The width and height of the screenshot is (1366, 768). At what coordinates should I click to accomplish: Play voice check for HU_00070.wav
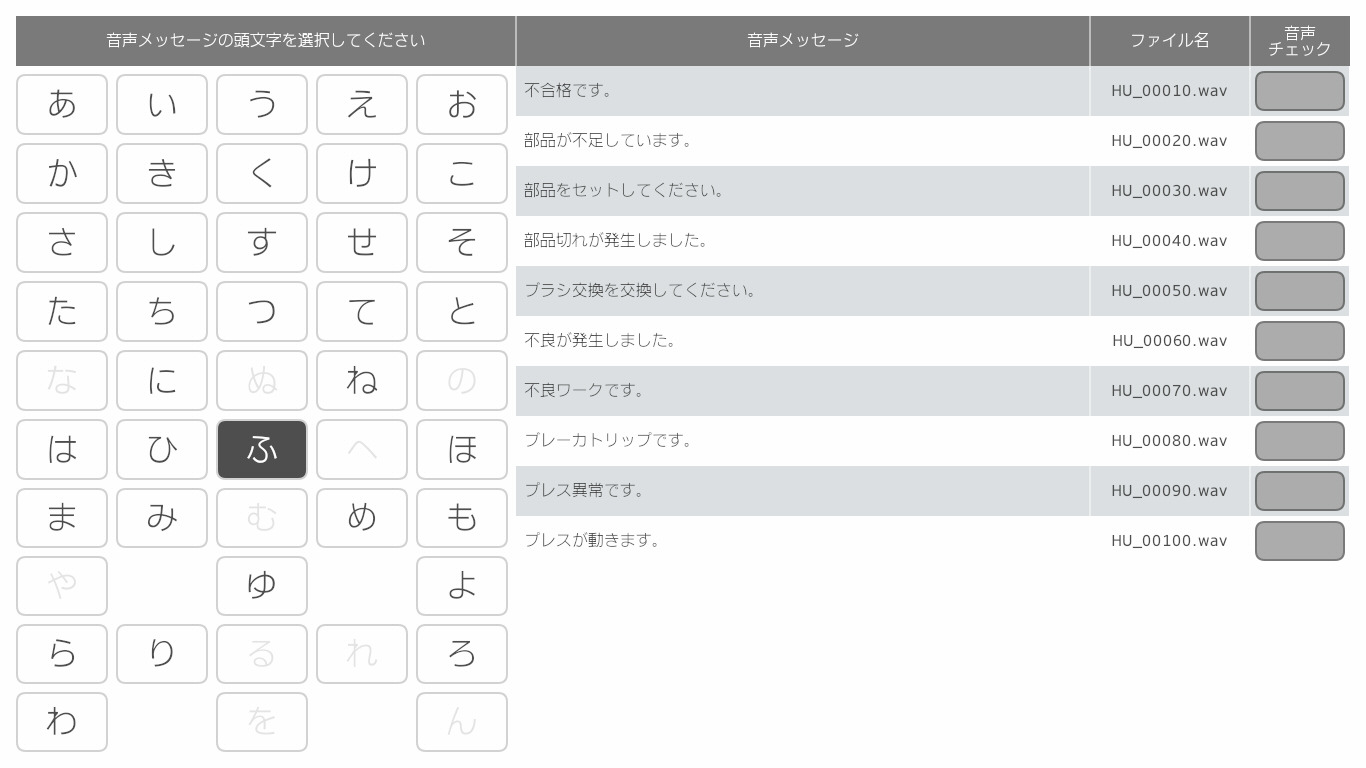pos(1300,391)
